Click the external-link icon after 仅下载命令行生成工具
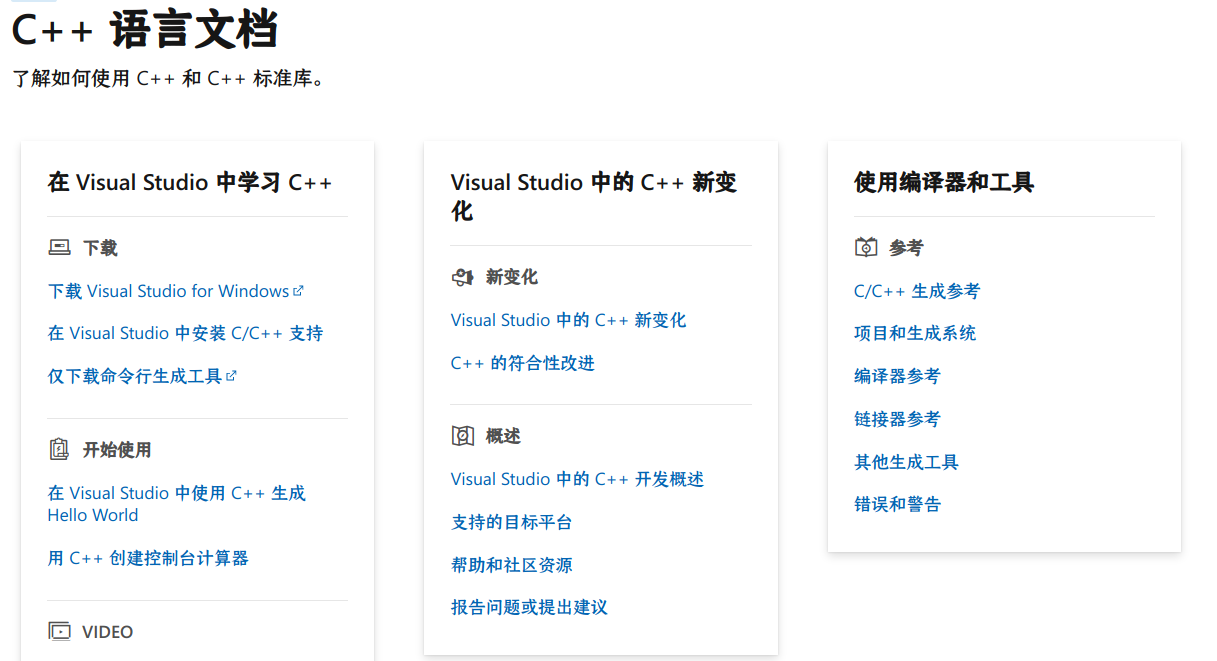Image resolution: width=1217 pixels, height=661 pixels. point(231,376)
